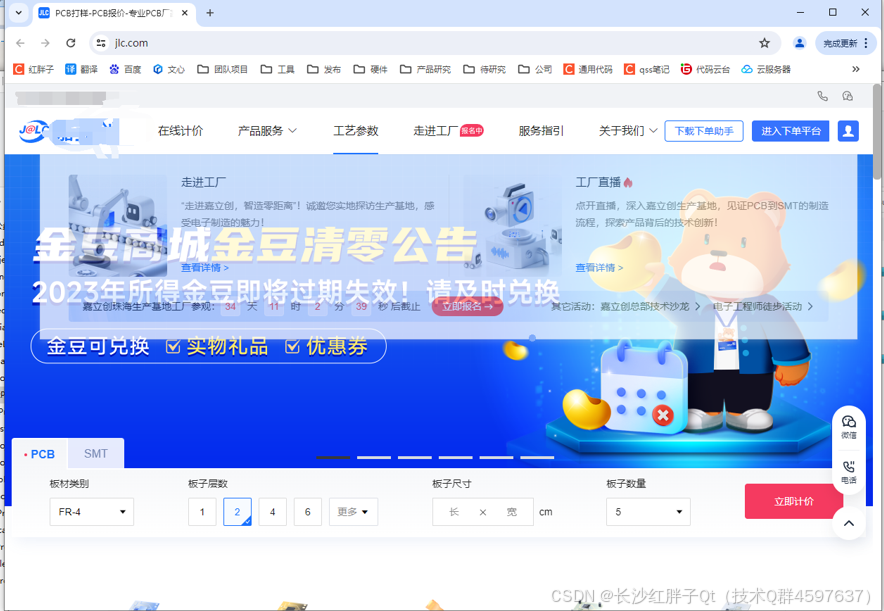Expand the 产品服务 dropdown menu
884x611 pixels.
[267, 131]
